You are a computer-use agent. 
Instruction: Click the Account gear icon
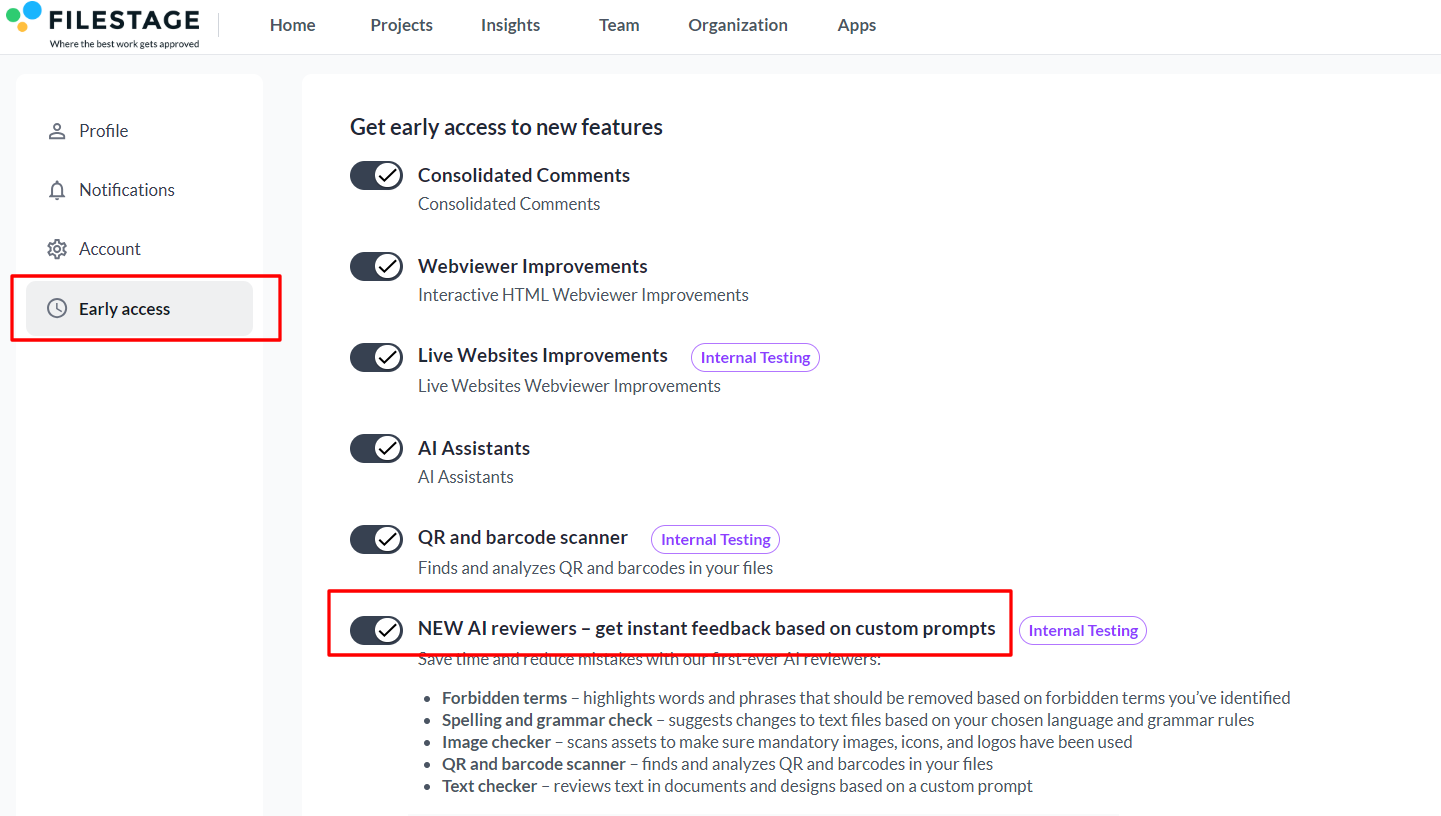coord(57,249)
